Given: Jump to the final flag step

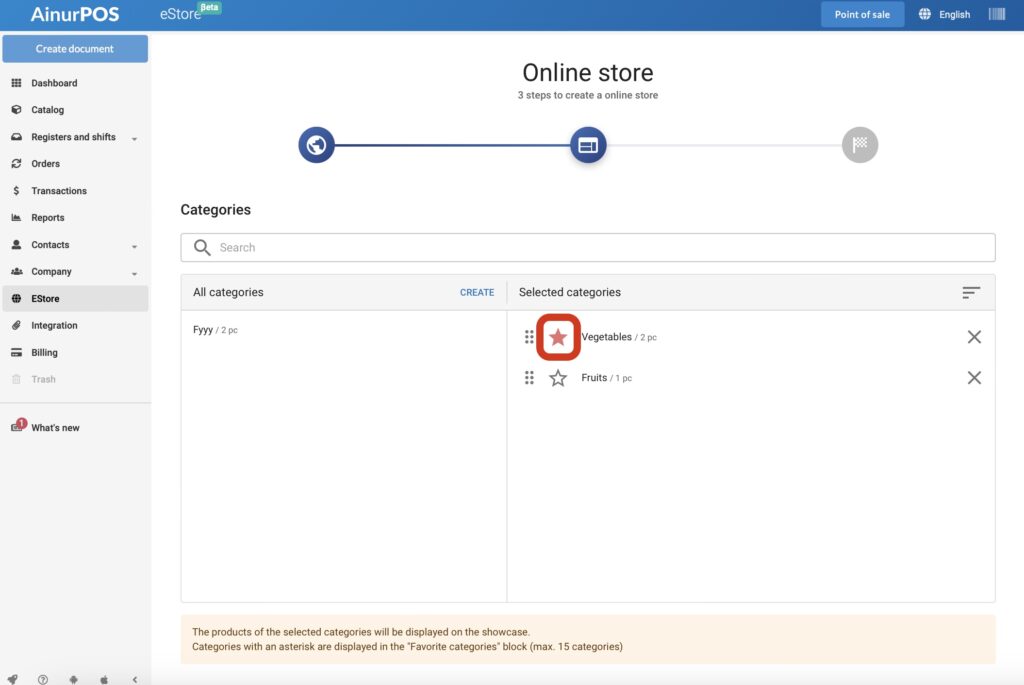Looking at the screenshot, I should 860,145.
